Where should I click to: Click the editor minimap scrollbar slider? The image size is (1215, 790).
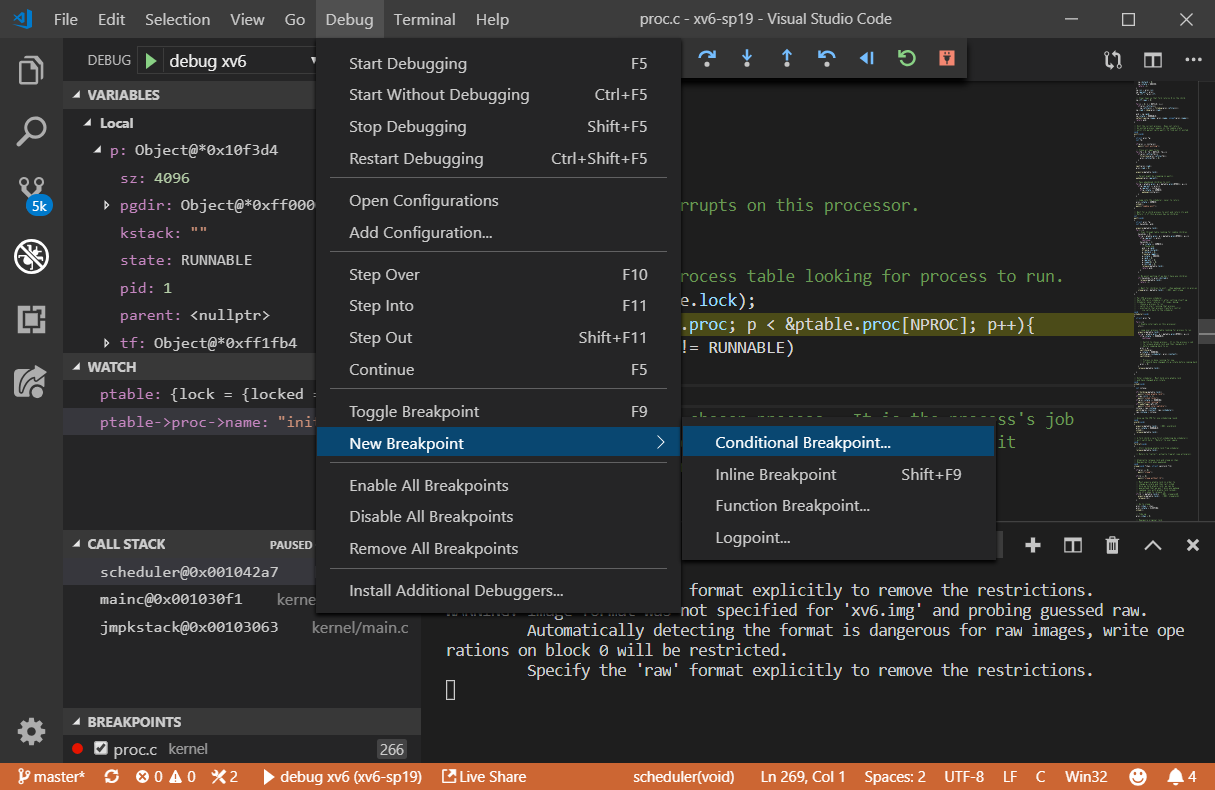point(1207,331)
